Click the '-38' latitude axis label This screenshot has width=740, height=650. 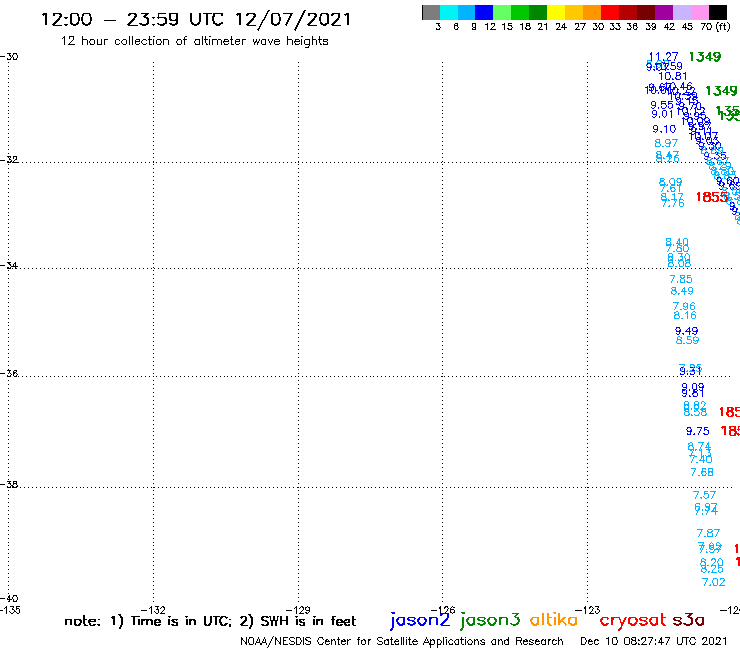click(x=9, y=485)
